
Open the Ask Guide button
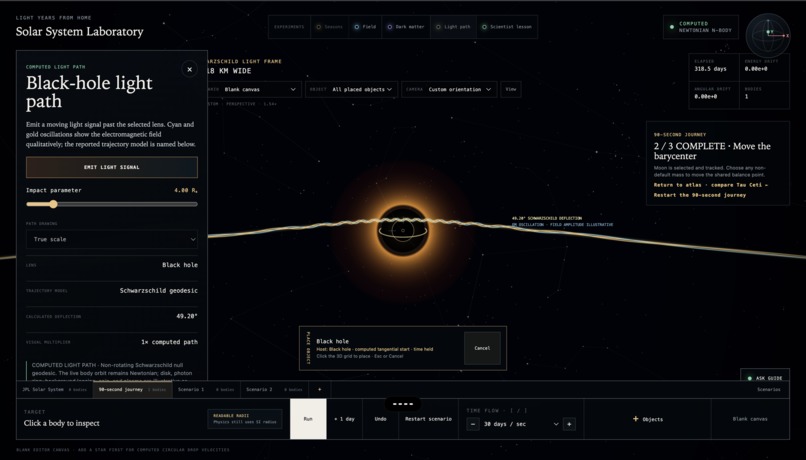(765, 378)
